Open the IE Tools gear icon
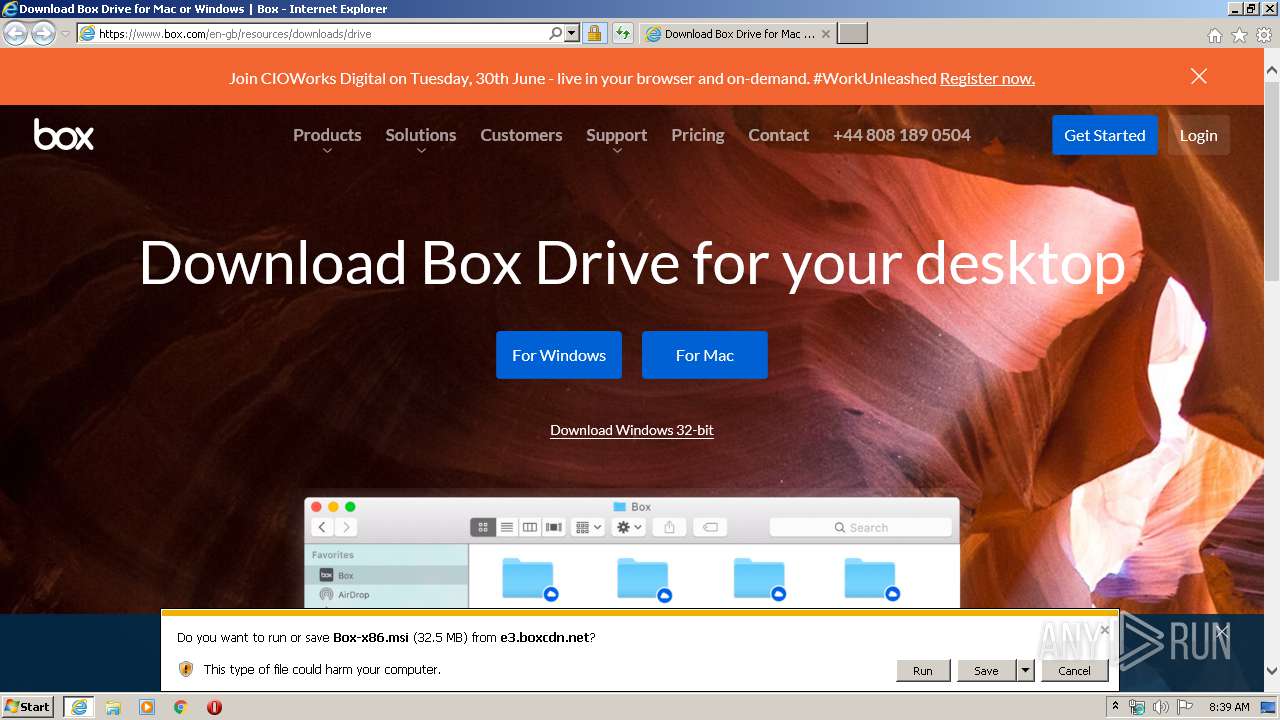This screenshot has width=1280, height=720. (x=1264, y=35)
